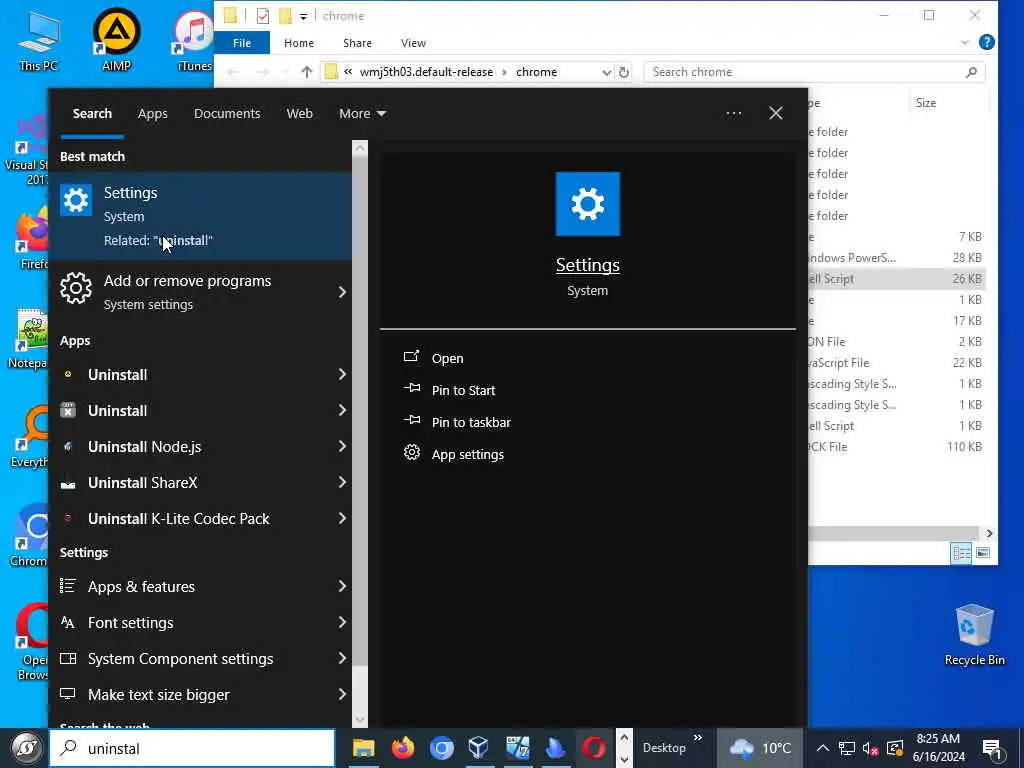Click the Desktop toolbar overflow chevron
This screenshot has width=1024, height=768.
pos(697,738)
